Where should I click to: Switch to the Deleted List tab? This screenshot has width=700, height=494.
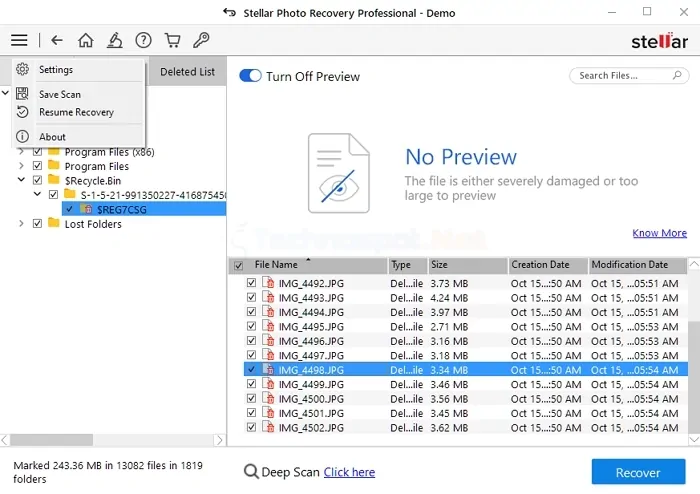[x=187, y=71]
